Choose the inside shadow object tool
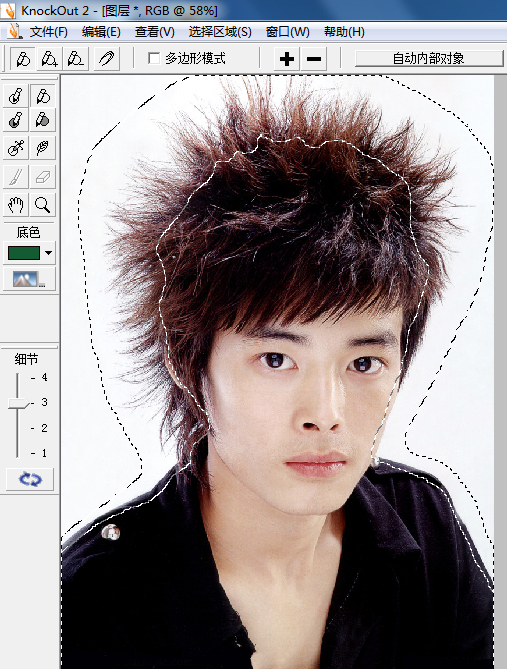 [16, 120]
